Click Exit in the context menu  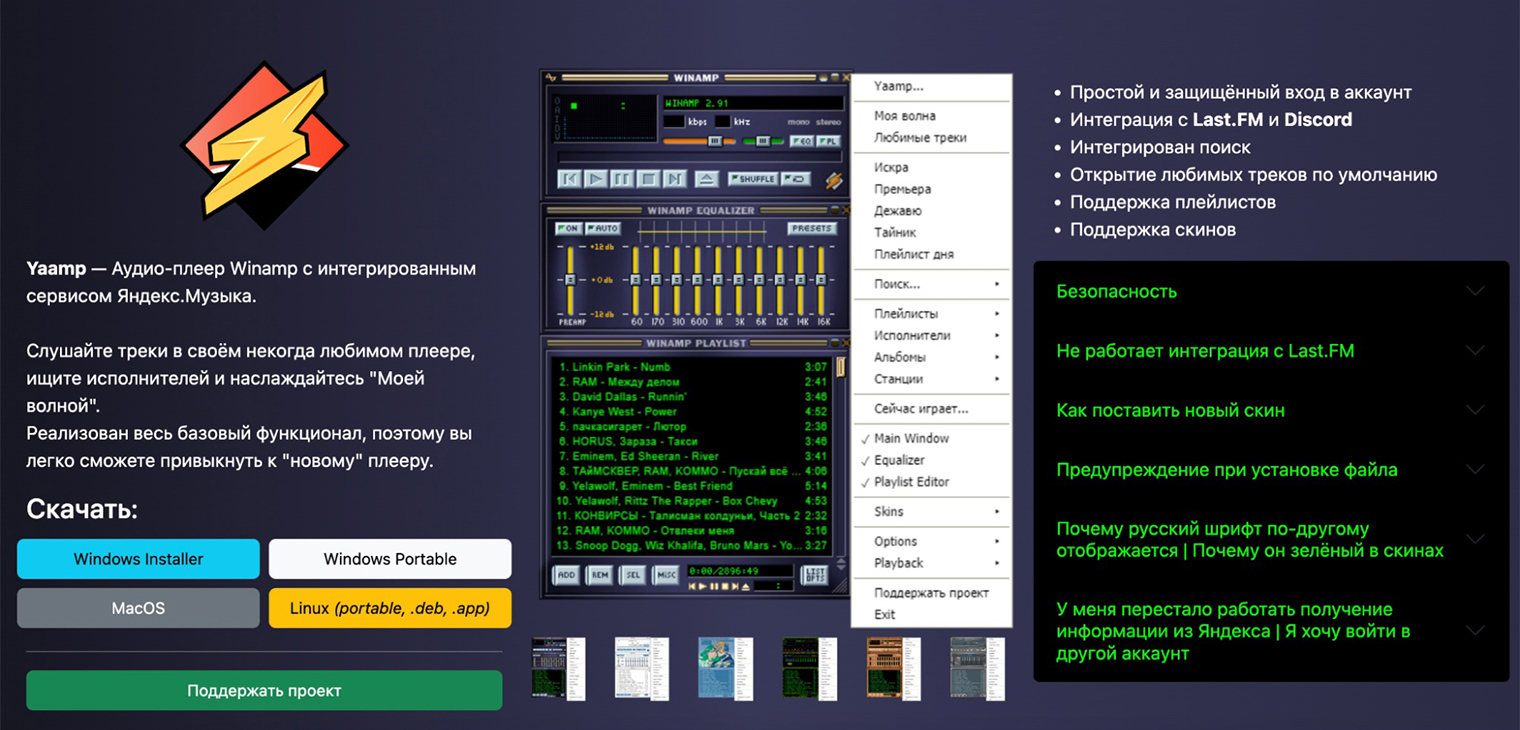point(931,614)
